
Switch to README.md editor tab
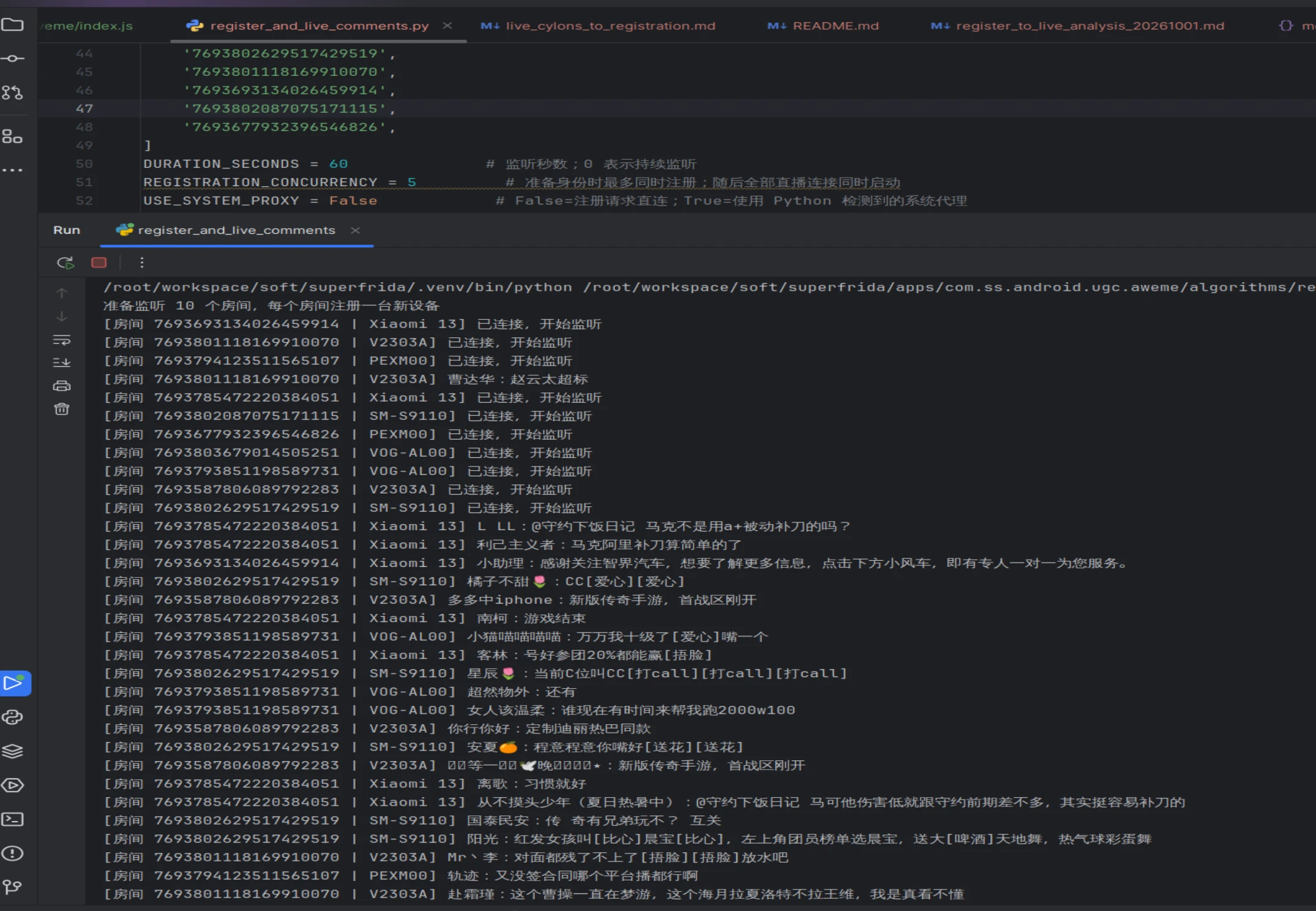[x=823, y=26]
